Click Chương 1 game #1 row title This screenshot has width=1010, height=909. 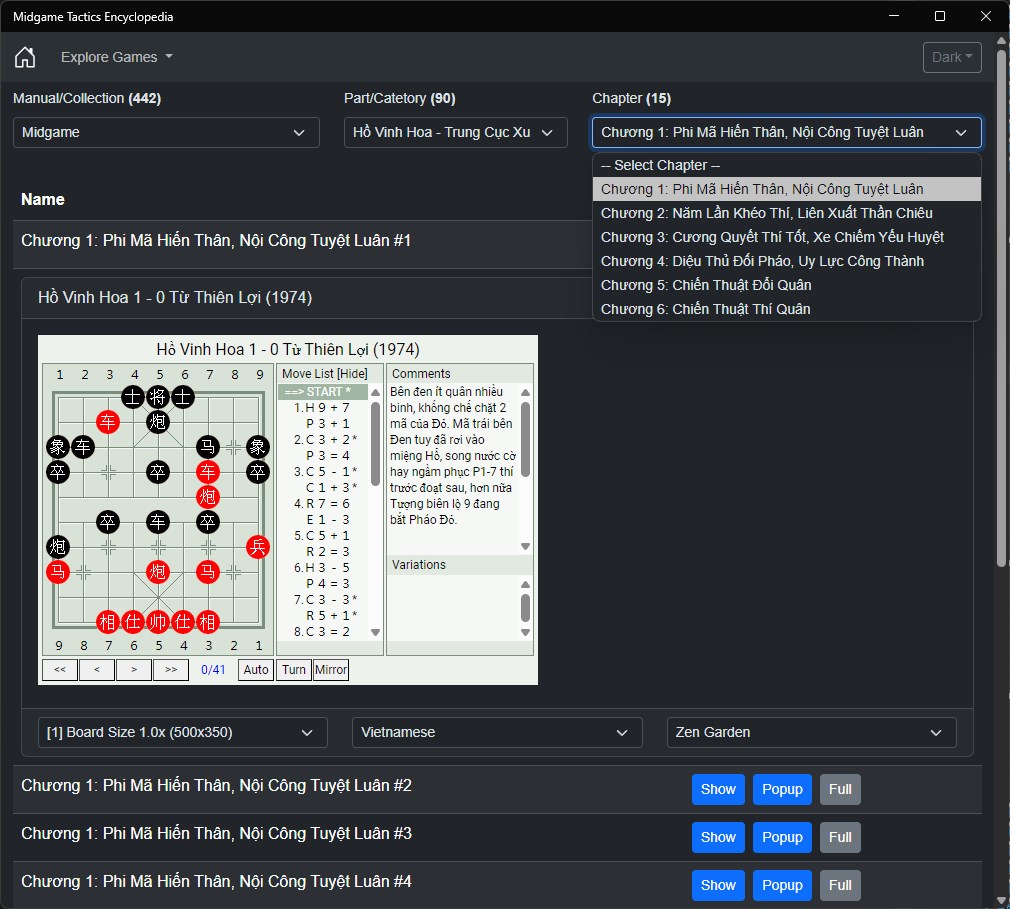[x=216, y=240]
